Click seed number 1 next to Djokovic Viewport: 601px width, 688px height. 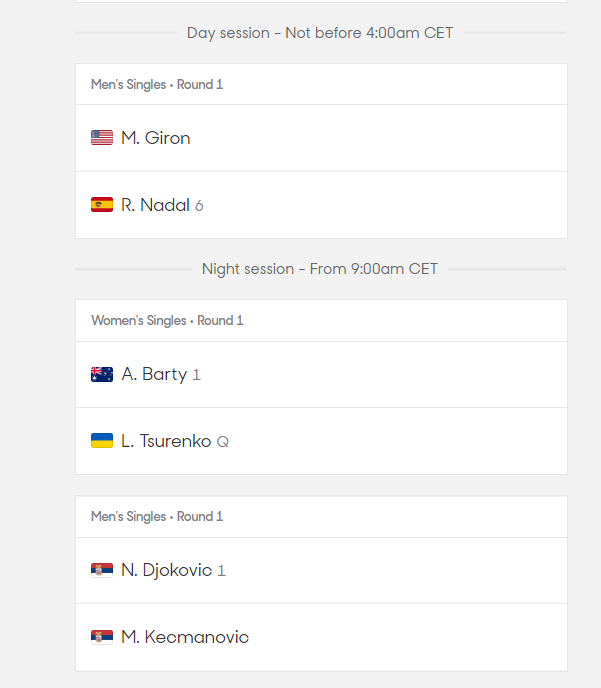point(222,571)
